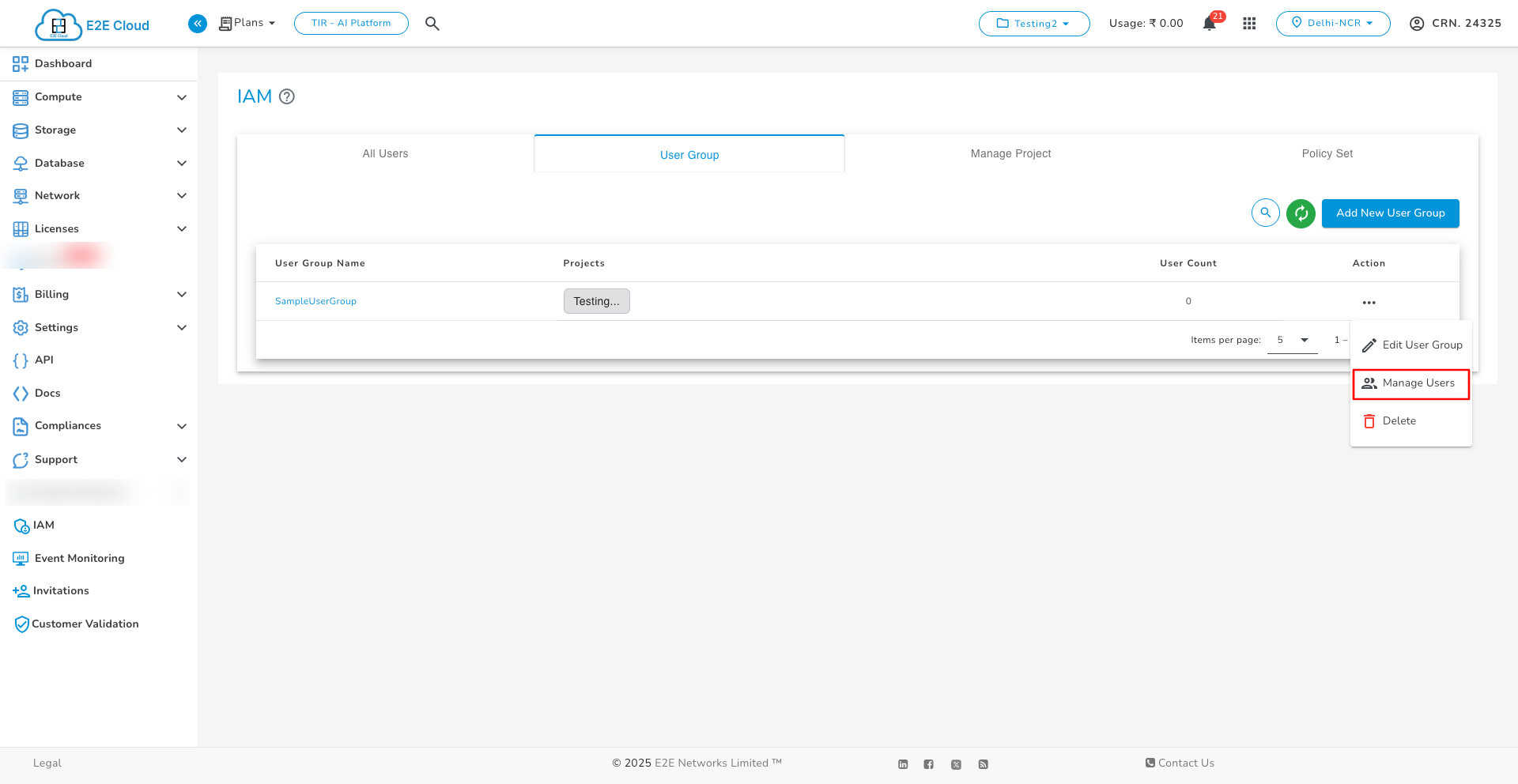This screenshot has width=1518, height=784.
Task: Expand the Billing sidebar menu
Action: click(x=98, y=295)
